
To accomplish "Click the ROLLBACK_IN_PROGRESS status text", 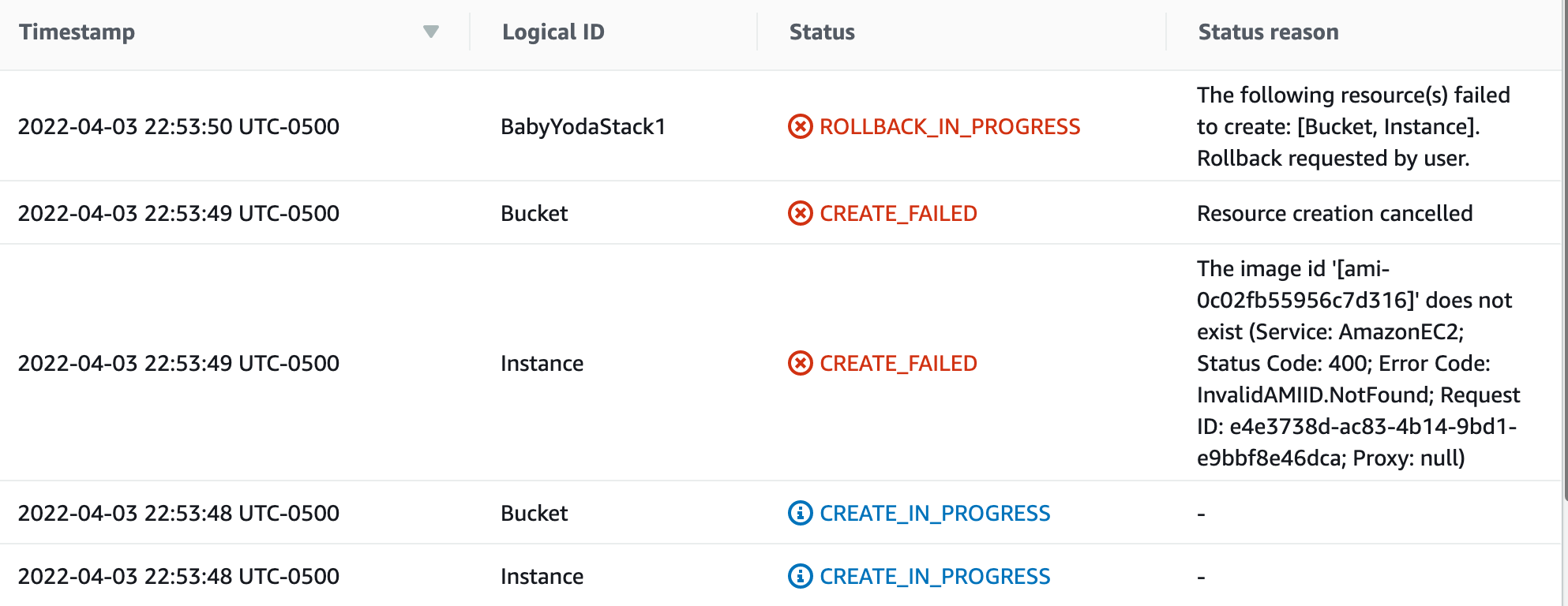I will coord(950,127).
